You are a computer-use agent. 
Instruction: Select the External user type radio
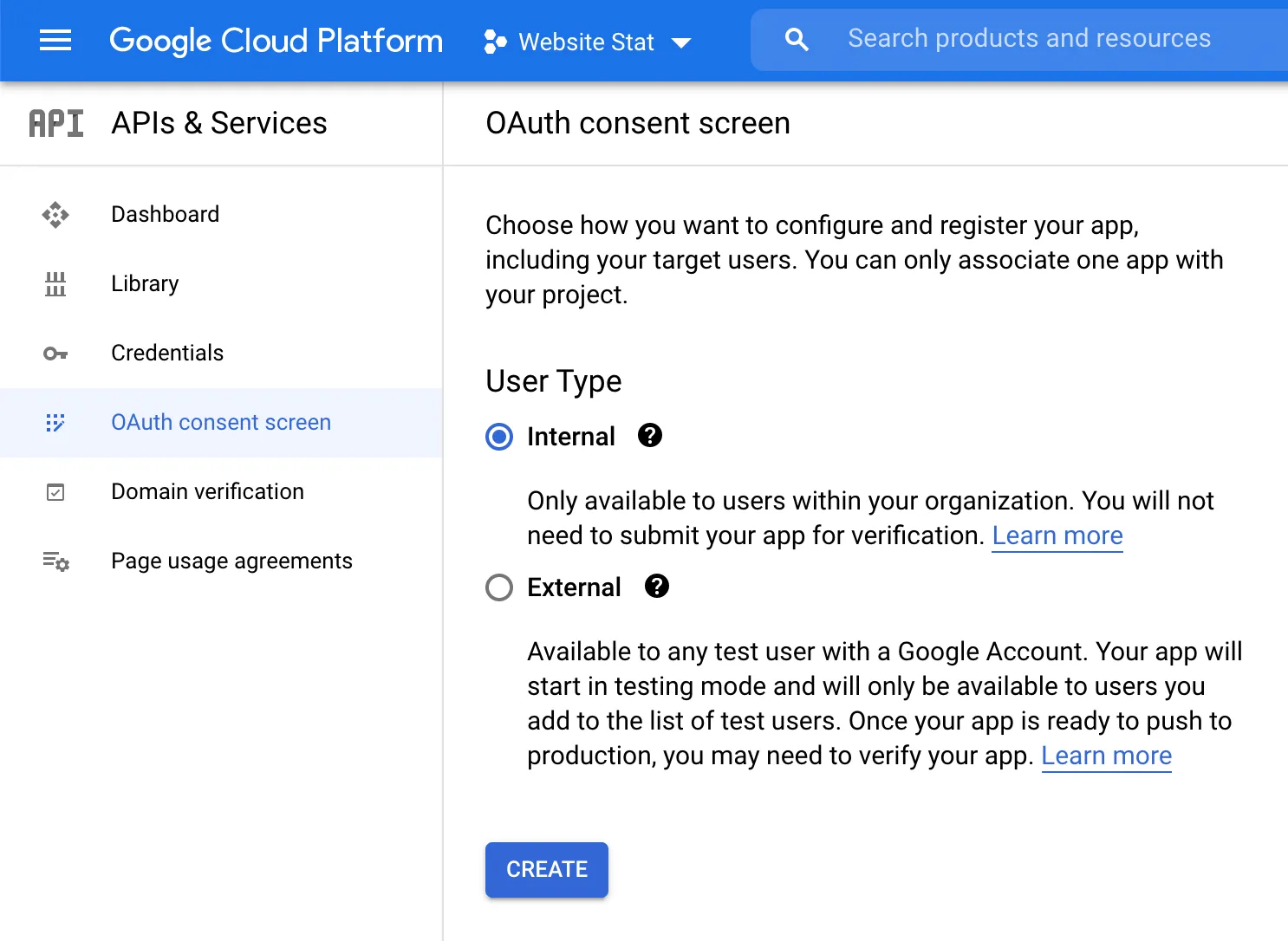click(498, 587)
